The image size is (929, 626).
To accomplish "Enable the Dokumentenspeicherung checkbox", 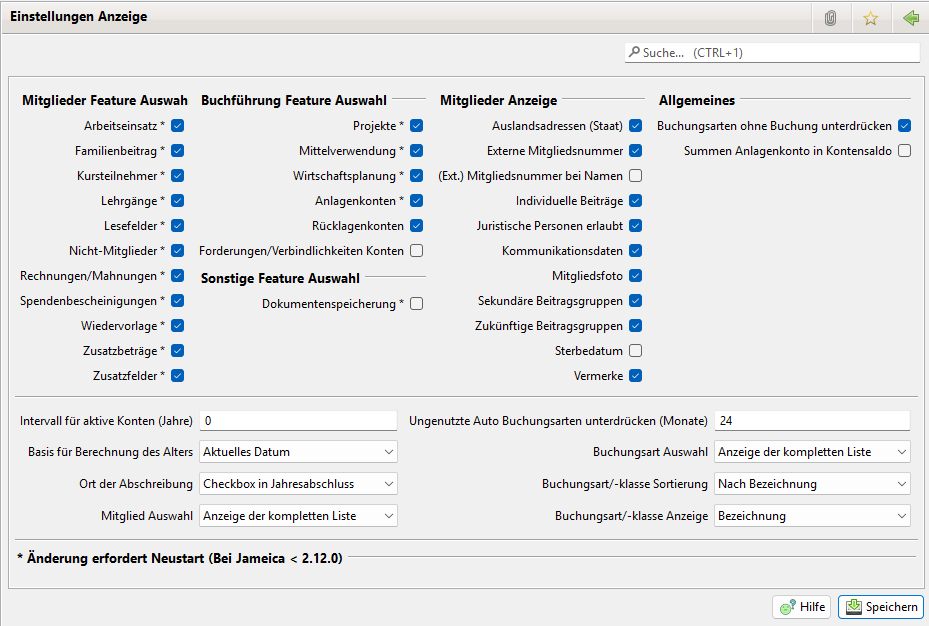I will [x=416, y=304].
